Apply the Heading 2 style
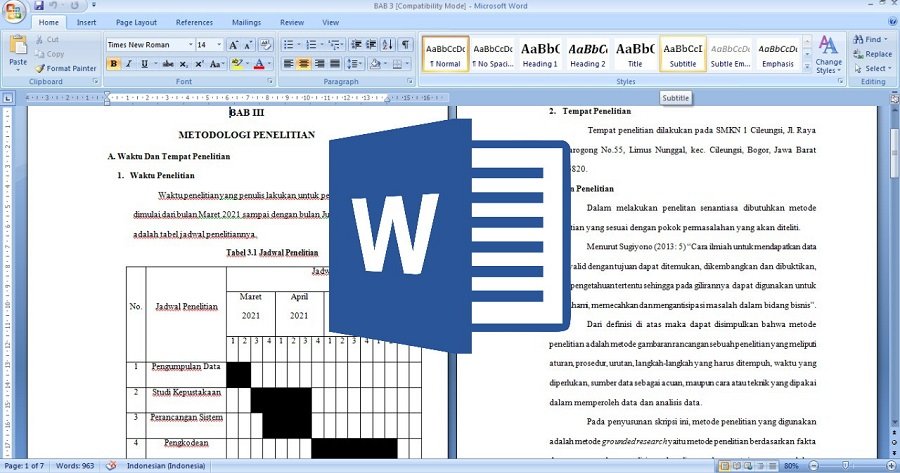The width and height of the screenshot is (900, 473). coord(588,54)
